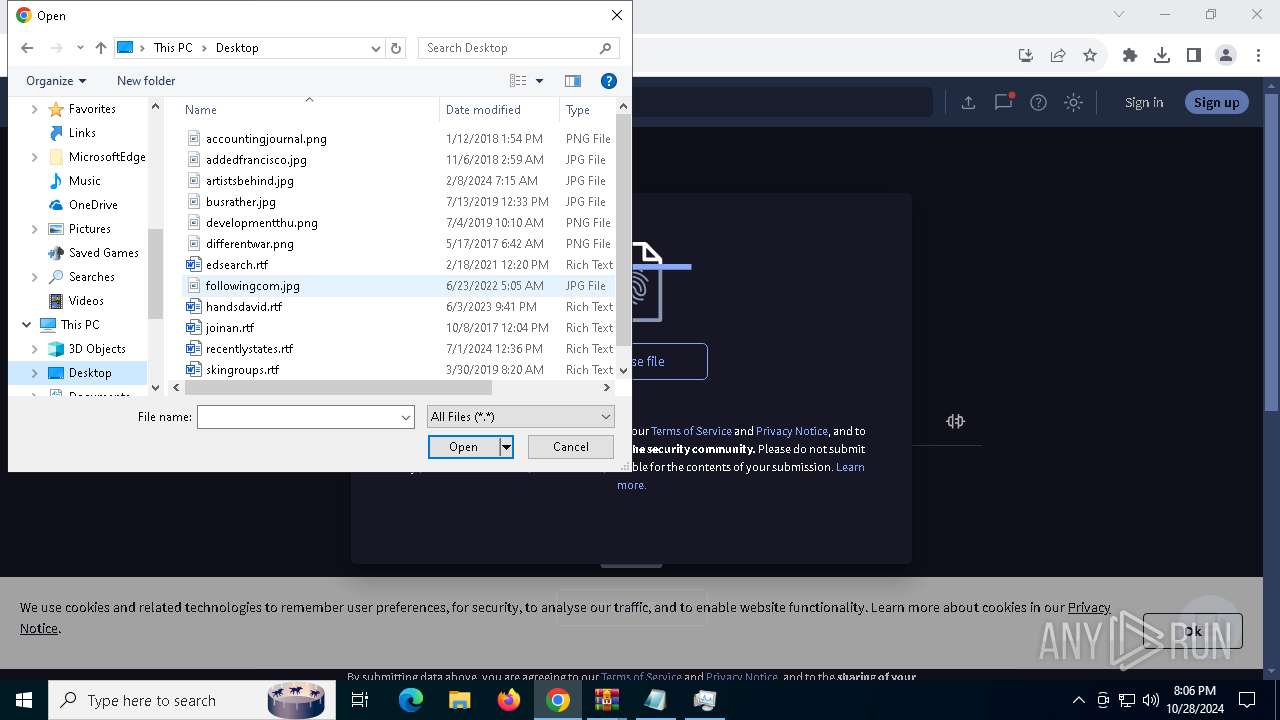The image size is (1280, 720).
Task: Click Chrome bookmark star icon
Action: (1090, 55)
